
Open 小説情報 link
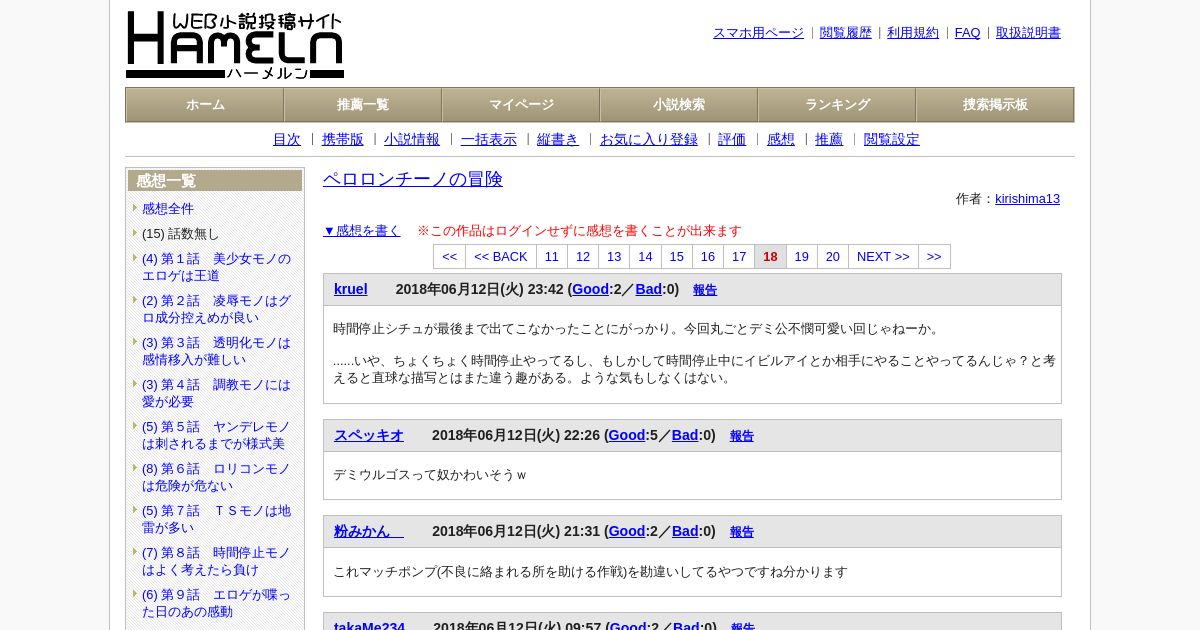click(x=412, y=140)
